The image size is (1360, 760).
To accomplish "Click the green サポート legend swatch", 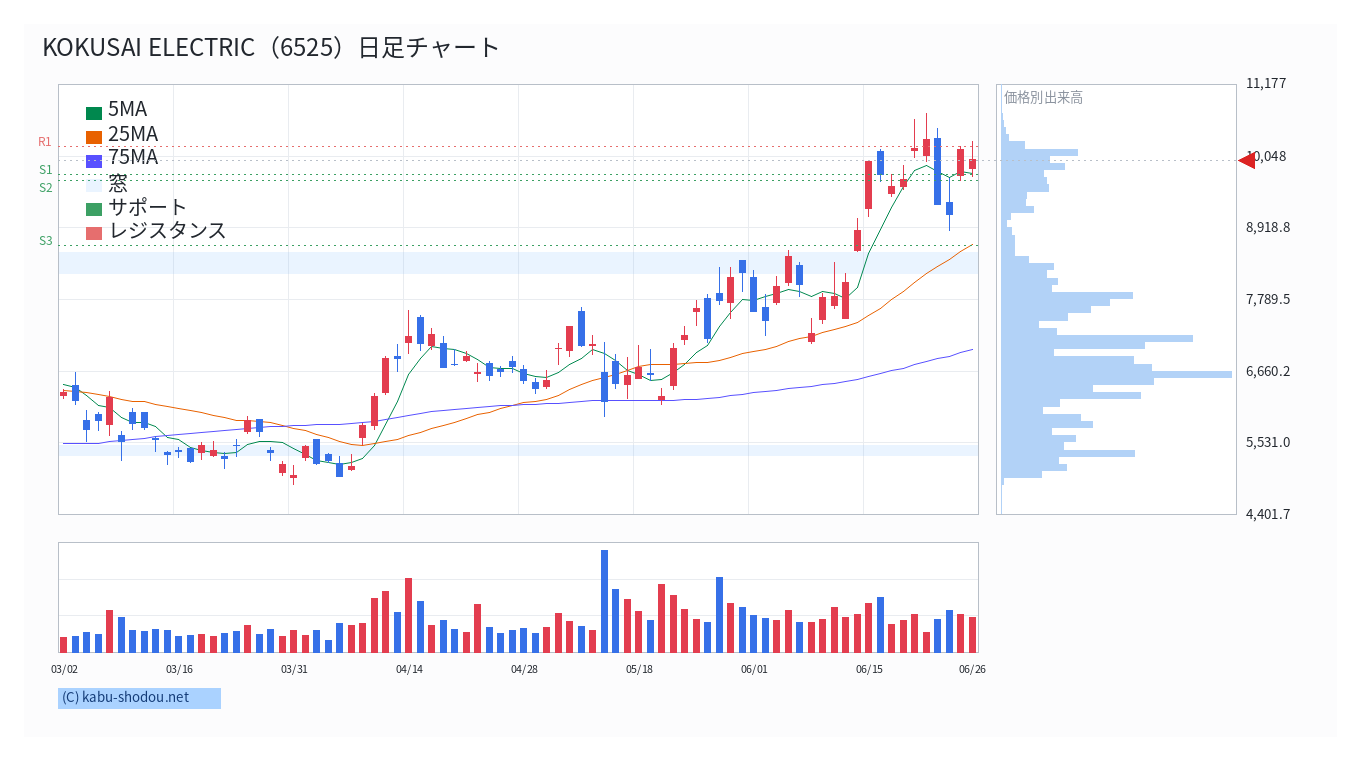I will tap(94, 209).
